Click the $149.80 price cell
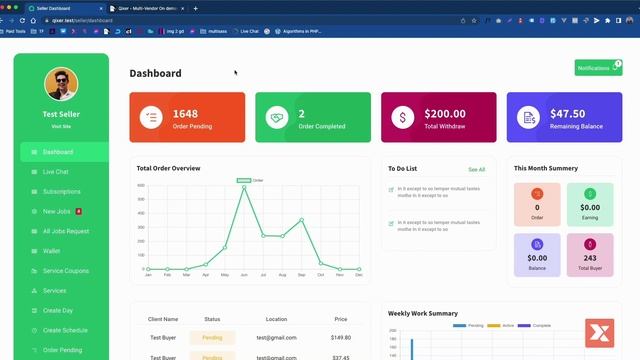Image resolution: width=640 pixels, height=360 pixels. [341, 338]
